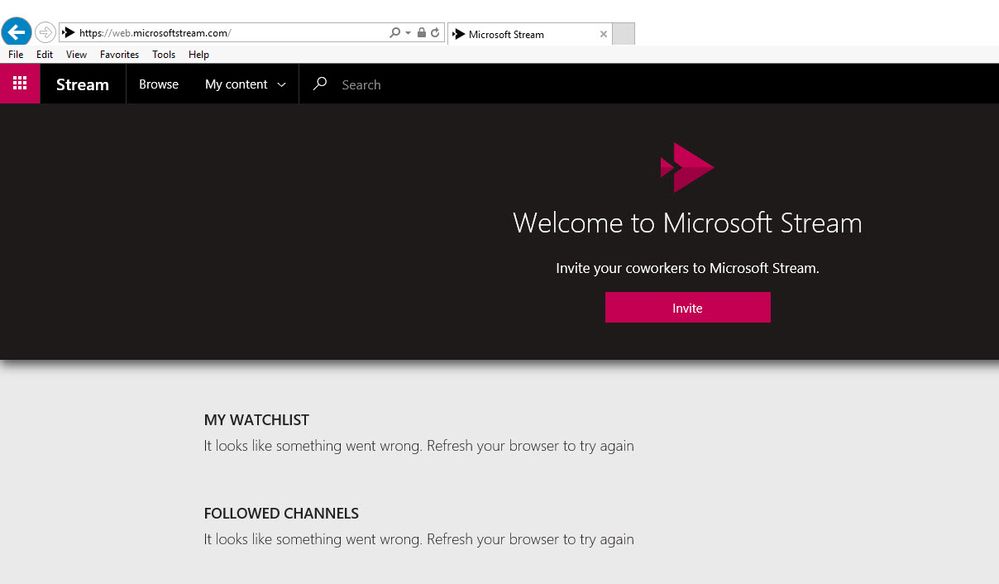The height and width of the screenshot is (584, 999).
Task: Click the refresh page icon
Action: pos(435,32)
